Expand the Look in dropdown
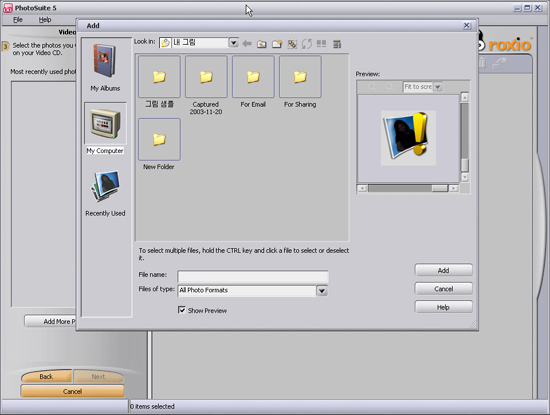 (x=233, y=43)
